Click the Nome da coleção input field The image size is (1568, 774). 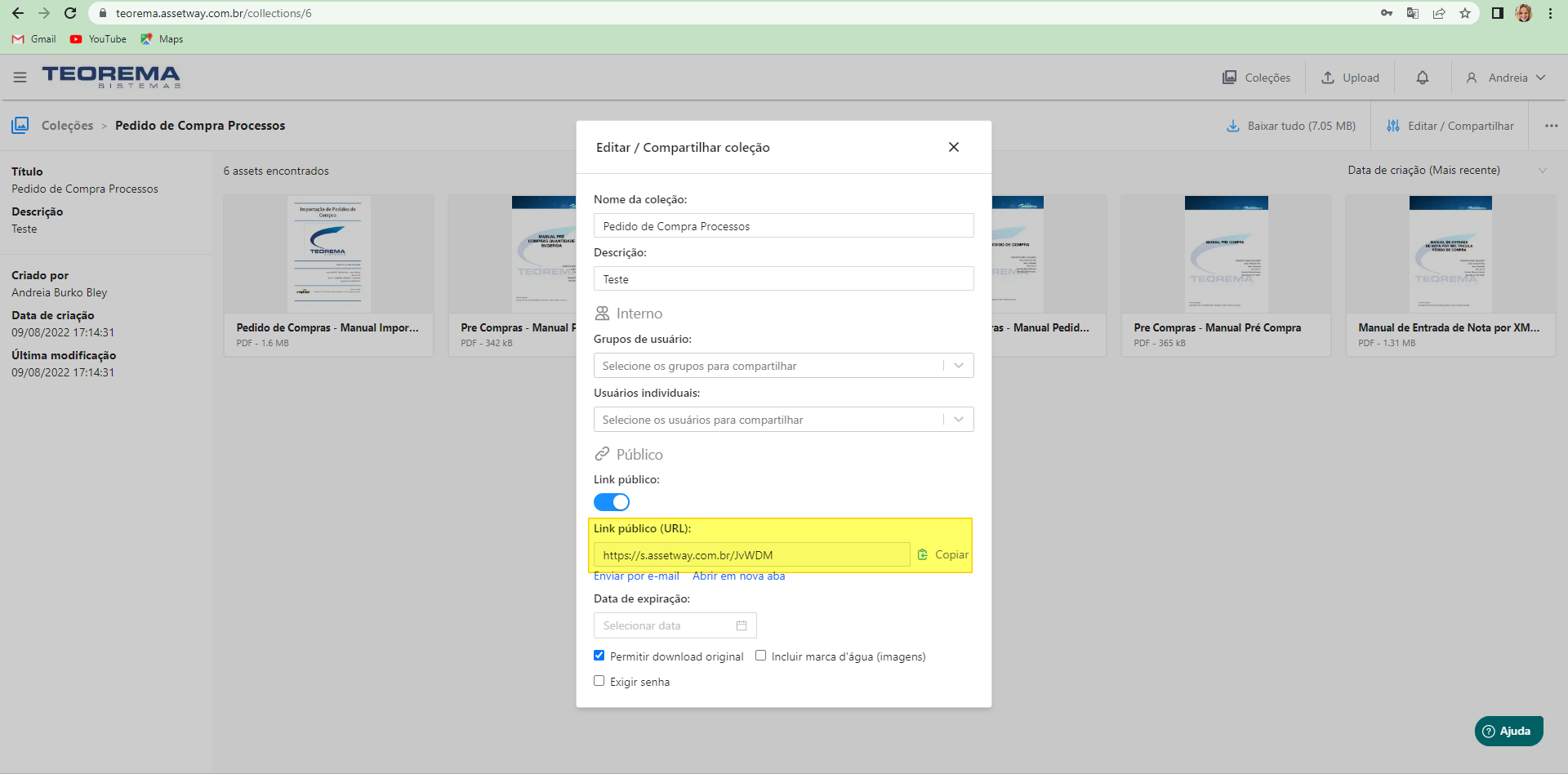pyautogui.click(x=784, y=225)
